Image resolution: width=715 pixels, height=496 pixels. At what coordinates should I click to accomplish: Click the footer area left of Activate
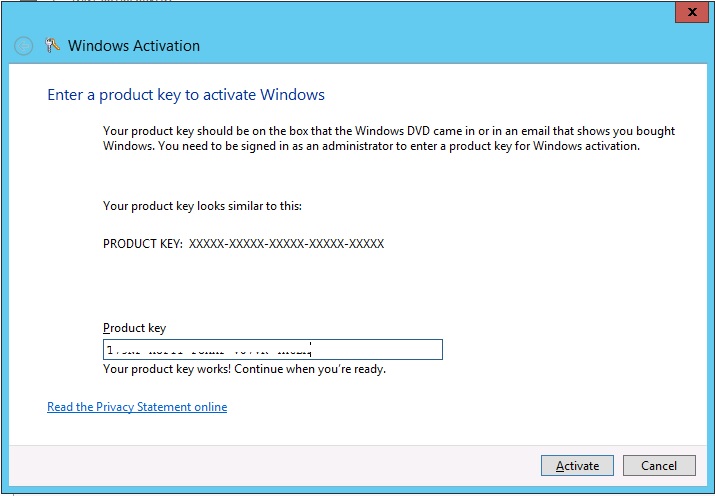coord(300,465)
